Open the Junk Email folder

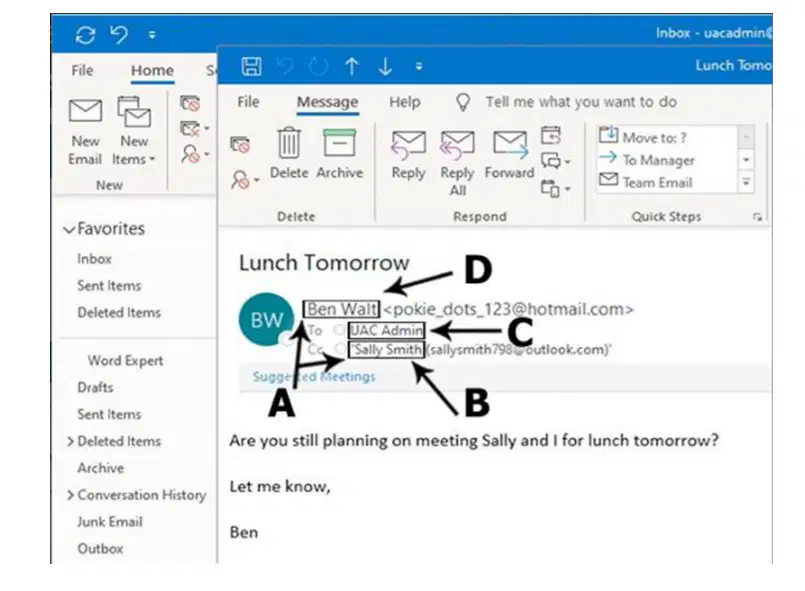[x=109, y=522]
